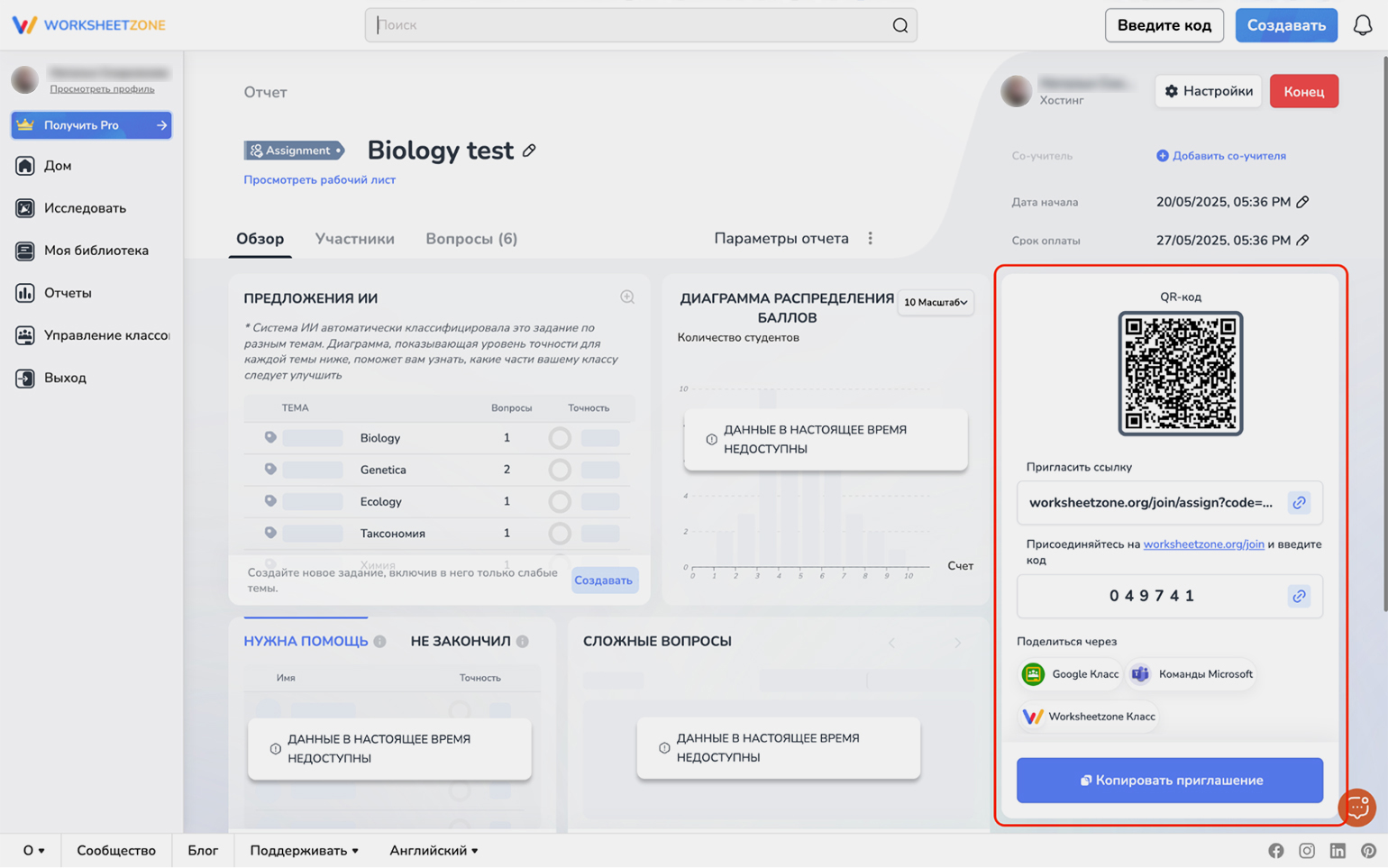1388x868 pixels.
Task: Open the Instagram footer icon
Action: 1307,851
